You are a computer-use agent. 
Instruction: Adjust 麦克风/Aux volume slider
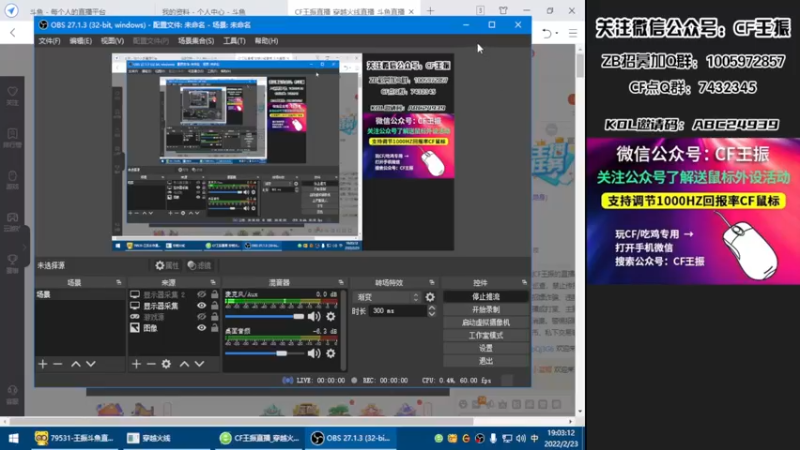coord(265,316)
